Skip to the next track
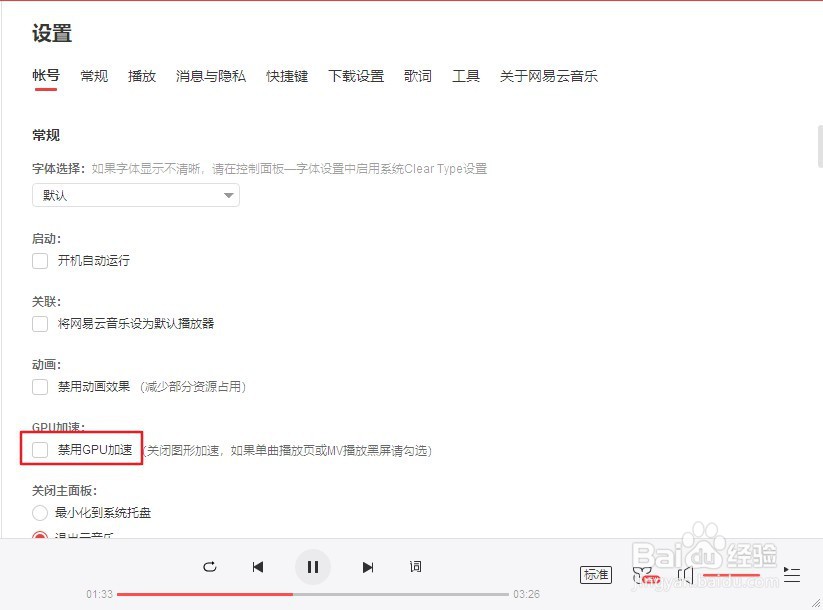Screen dimensions: 823x610 click(368, 567)
